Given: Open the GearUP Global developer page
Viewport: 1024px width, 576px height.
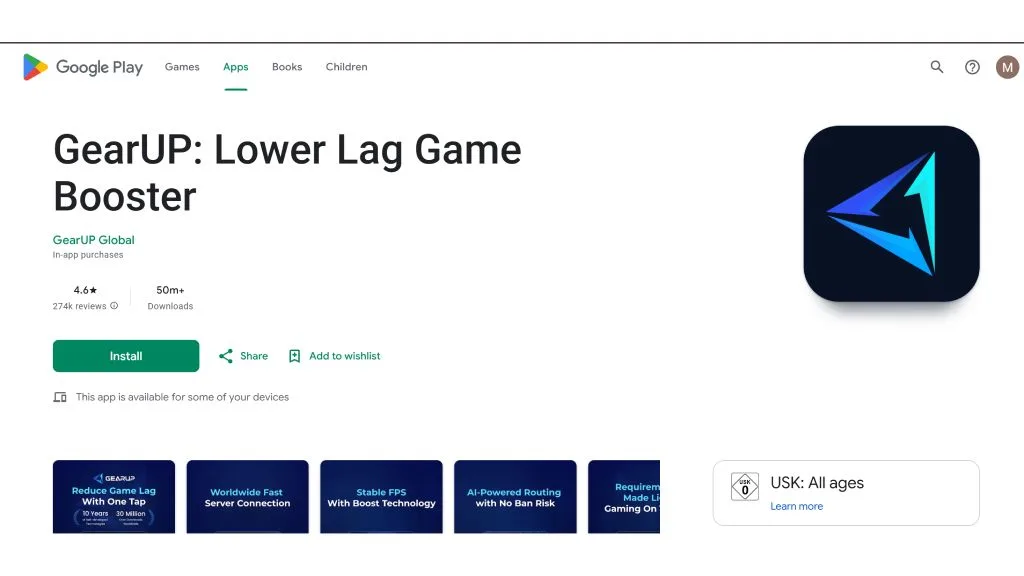Looking at the screenshot, I should pyautogui.click(x=93, y=240).
